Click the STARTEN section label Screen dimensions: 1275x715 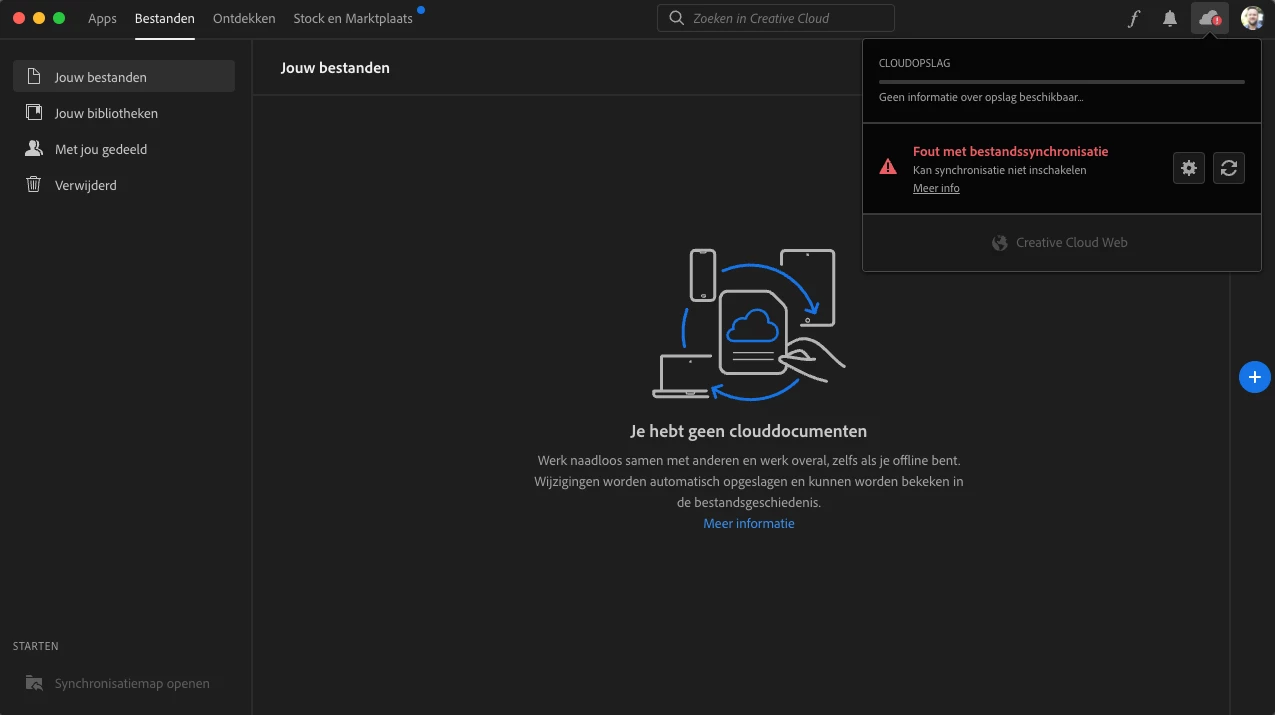pos(36,646)
